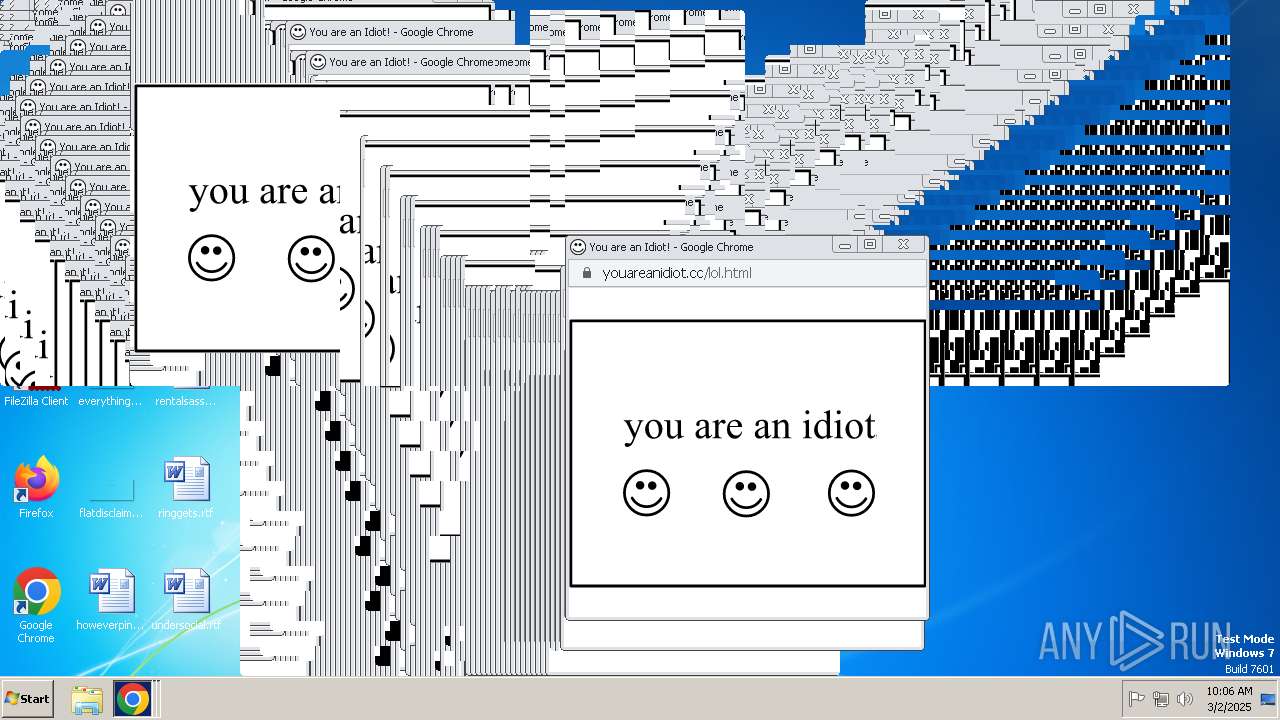The height and width of the screenshot is (720, 1280).
Task: Click the 'you are an idiot' text in the front window
Action: (750, 427)
